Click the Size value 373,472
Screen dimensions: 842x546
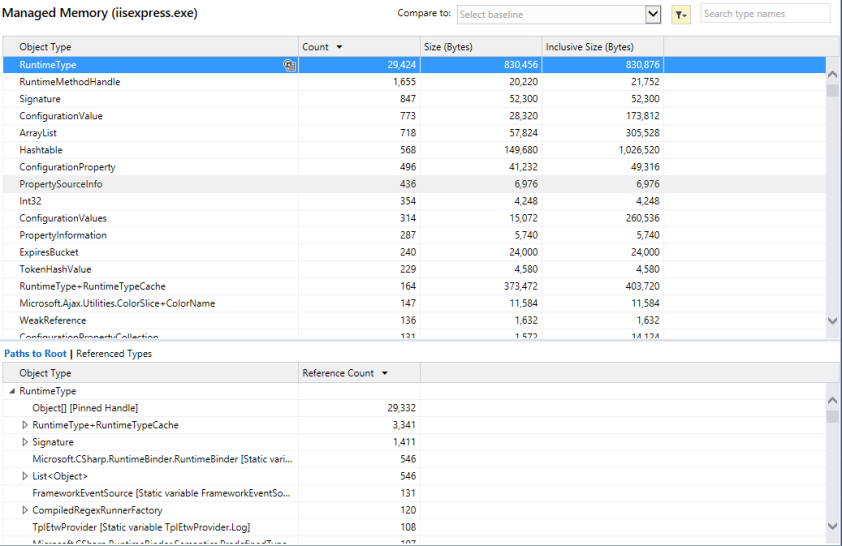click(x=521, y=286)
